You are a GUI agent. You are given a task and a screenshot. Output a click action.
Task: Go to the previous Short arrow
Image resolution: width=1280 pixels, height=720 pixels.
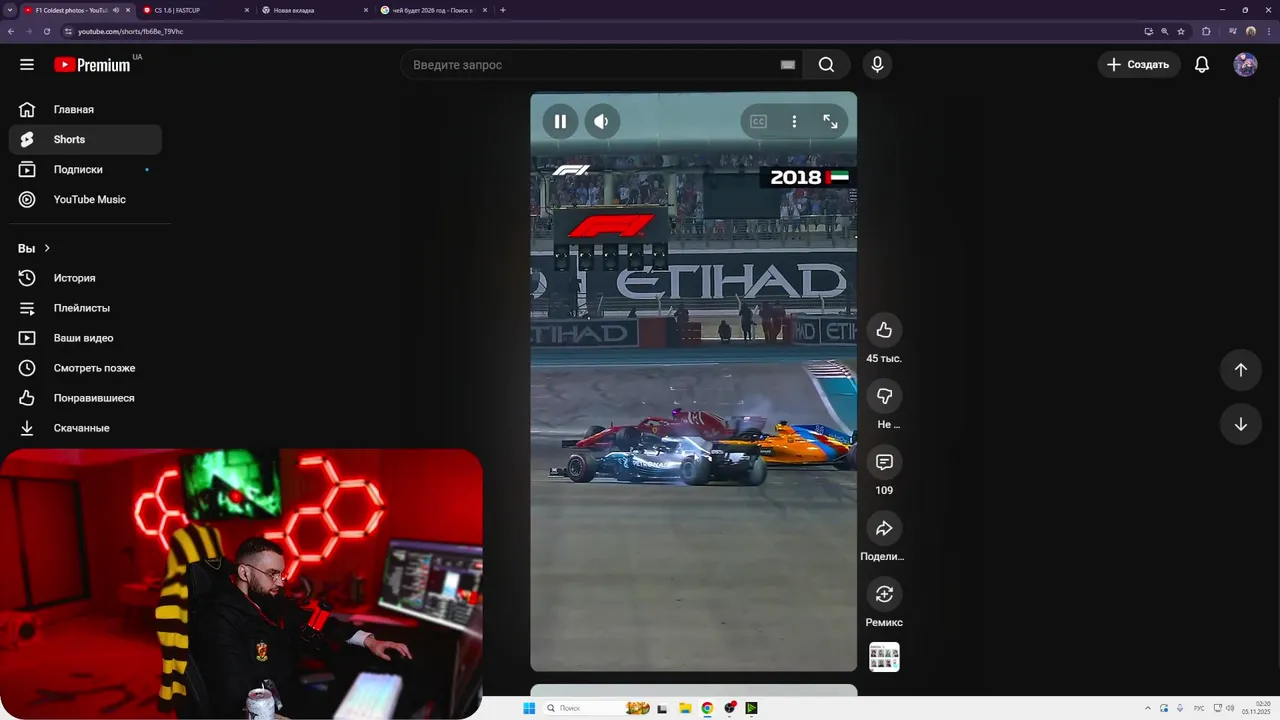coord(1240,370)
